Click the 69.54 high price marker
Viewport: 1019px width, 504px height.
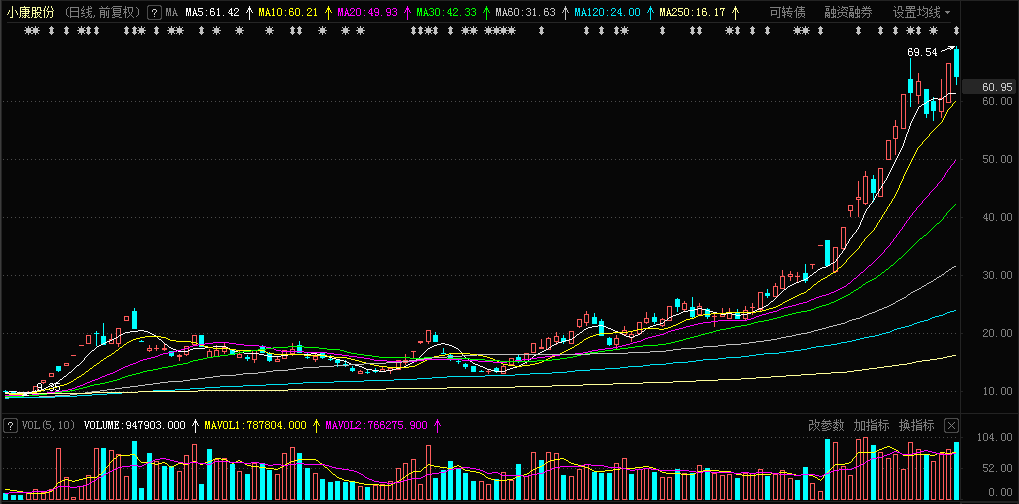(922, 52)
